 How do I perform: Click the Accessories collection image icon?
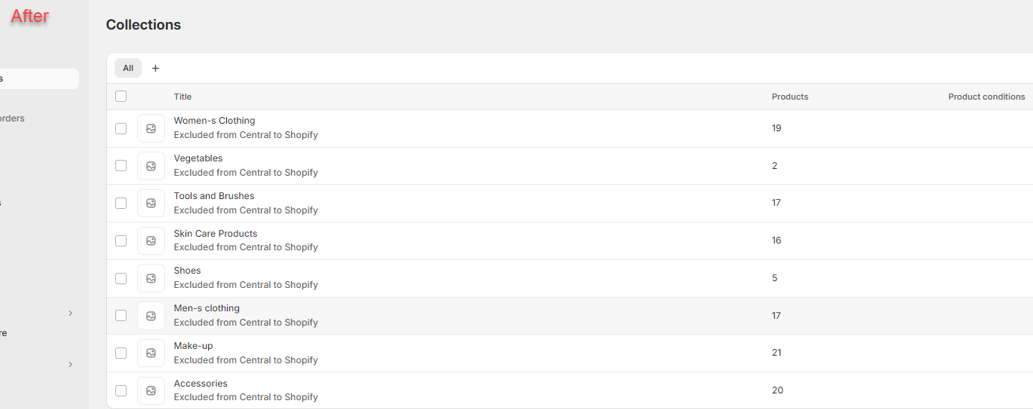pos(151,391)
